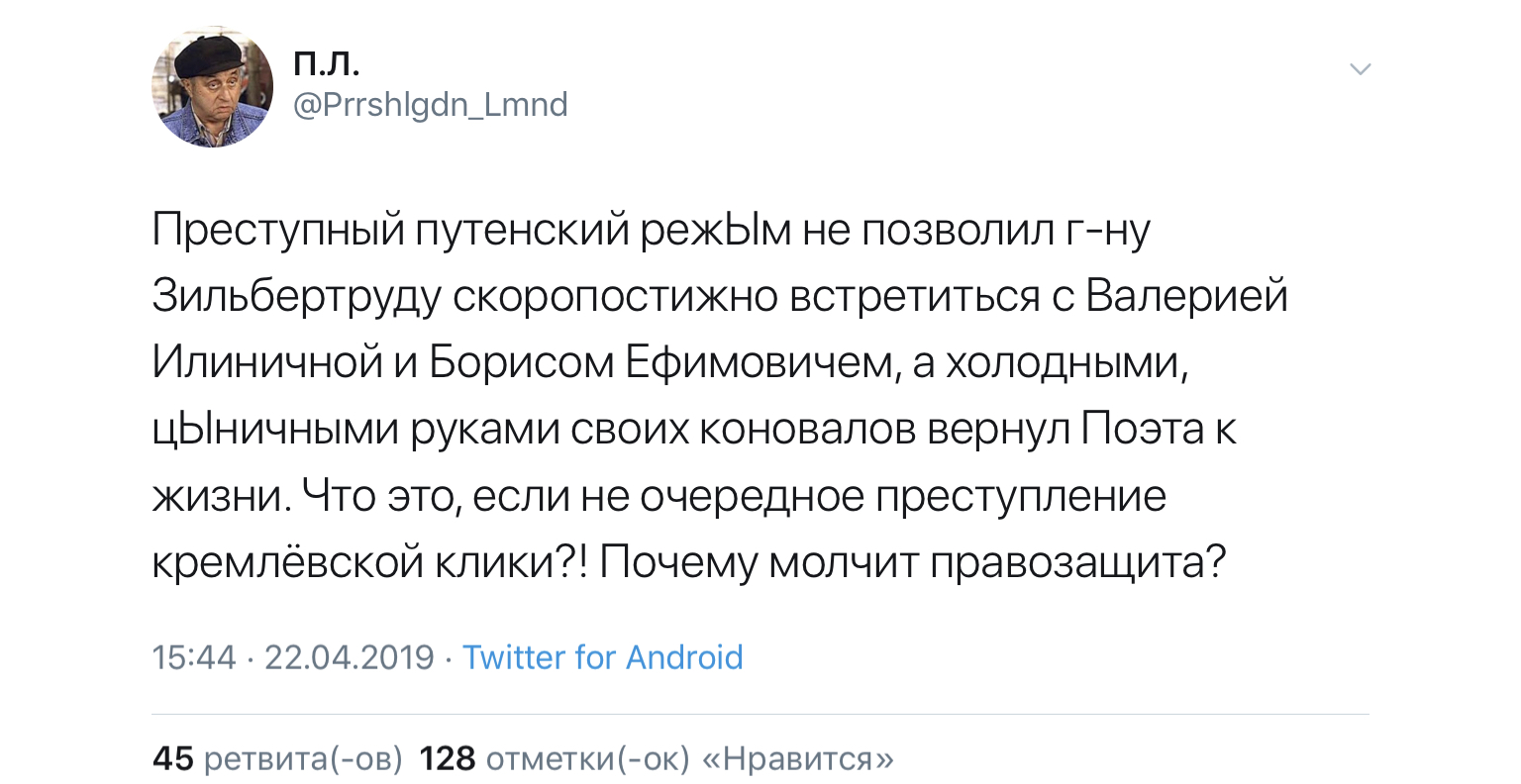Screen dimensions: 1521x784
Task: View the 128 likes count
Action: point(448,758)
